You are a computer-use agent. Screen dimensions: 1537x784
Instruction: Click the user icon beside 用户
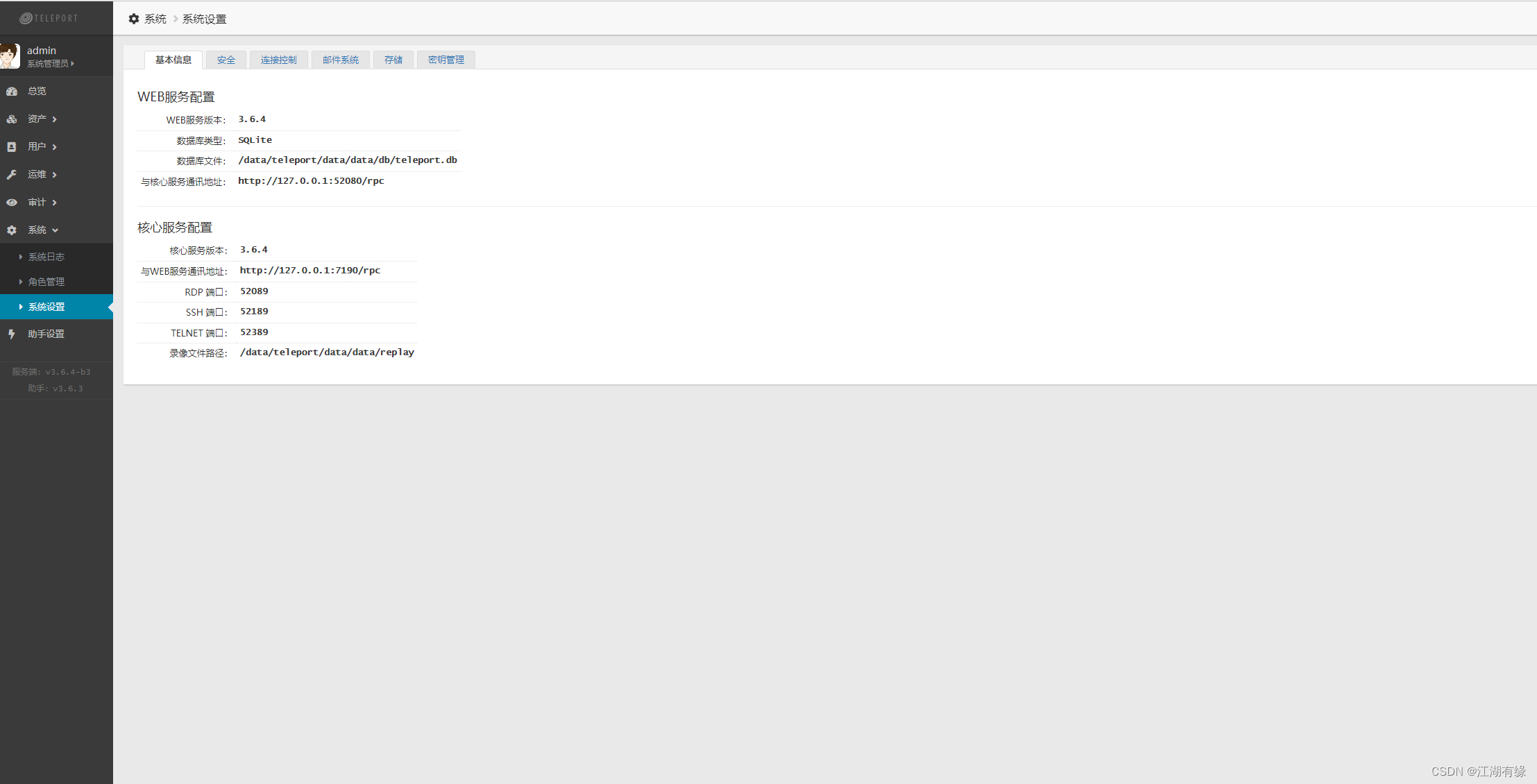coord(12,146)
